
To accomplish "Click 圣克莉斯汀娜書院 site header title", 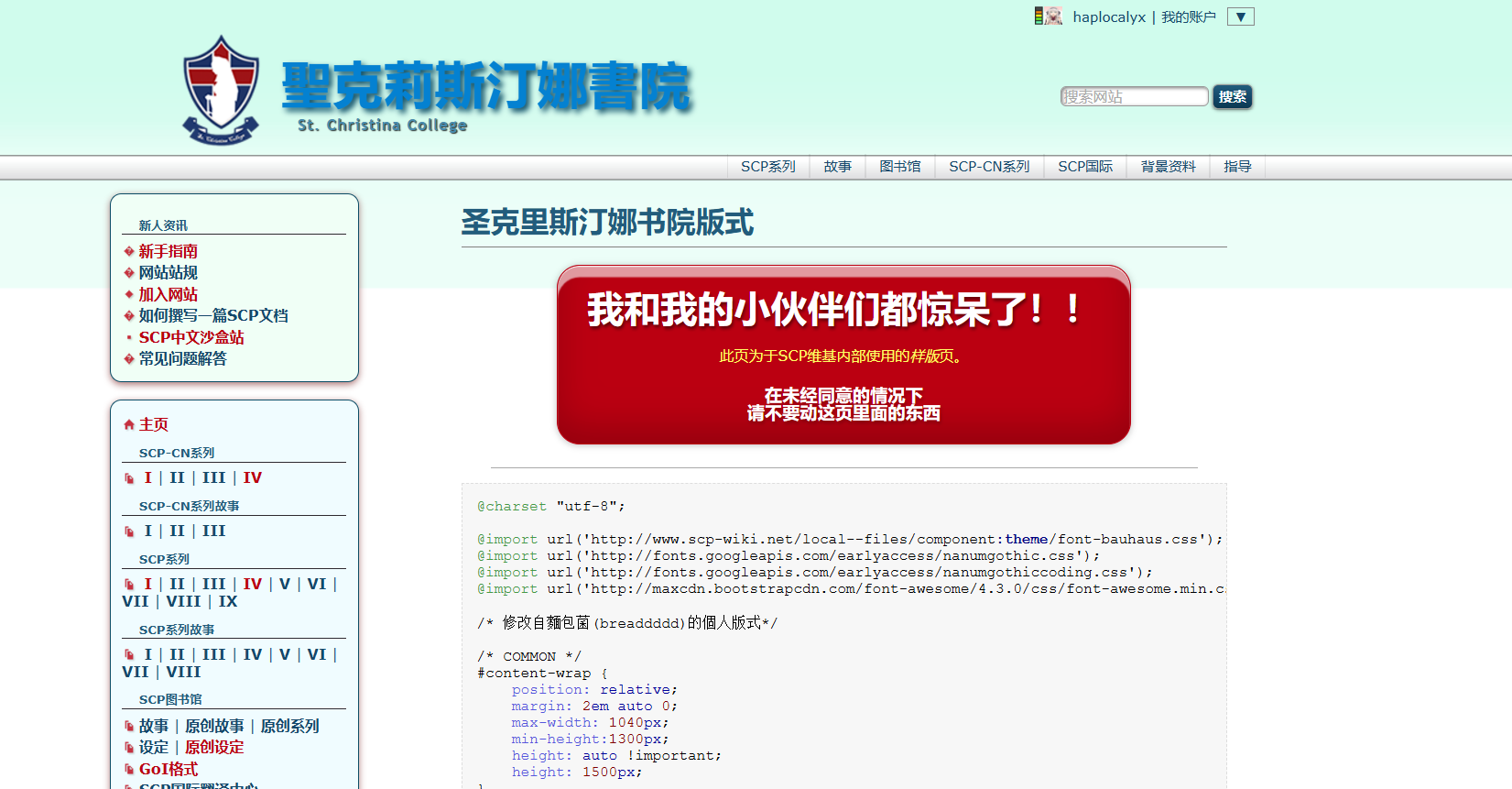I will [x=486, y=87].
